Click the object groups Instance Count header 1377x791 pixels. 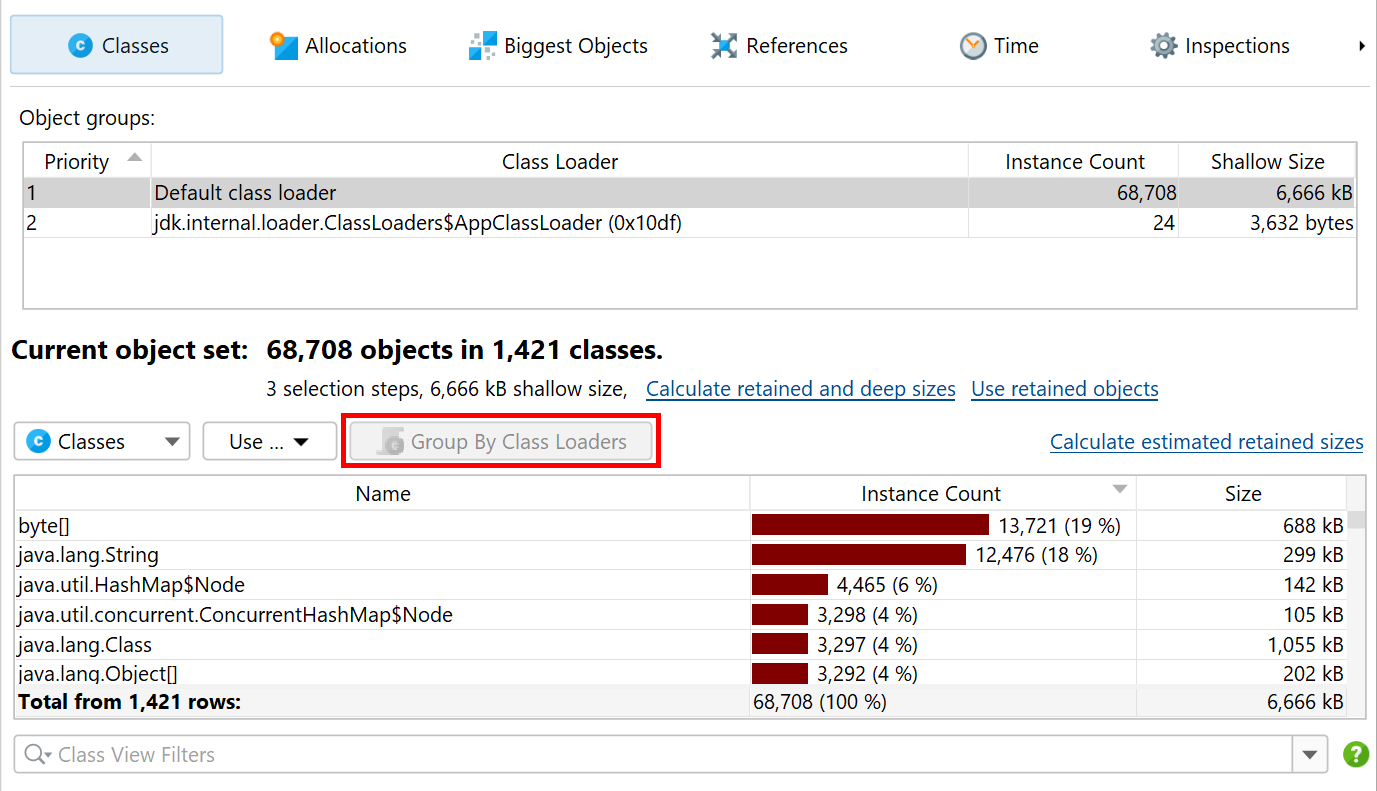tap(1074, 162)
